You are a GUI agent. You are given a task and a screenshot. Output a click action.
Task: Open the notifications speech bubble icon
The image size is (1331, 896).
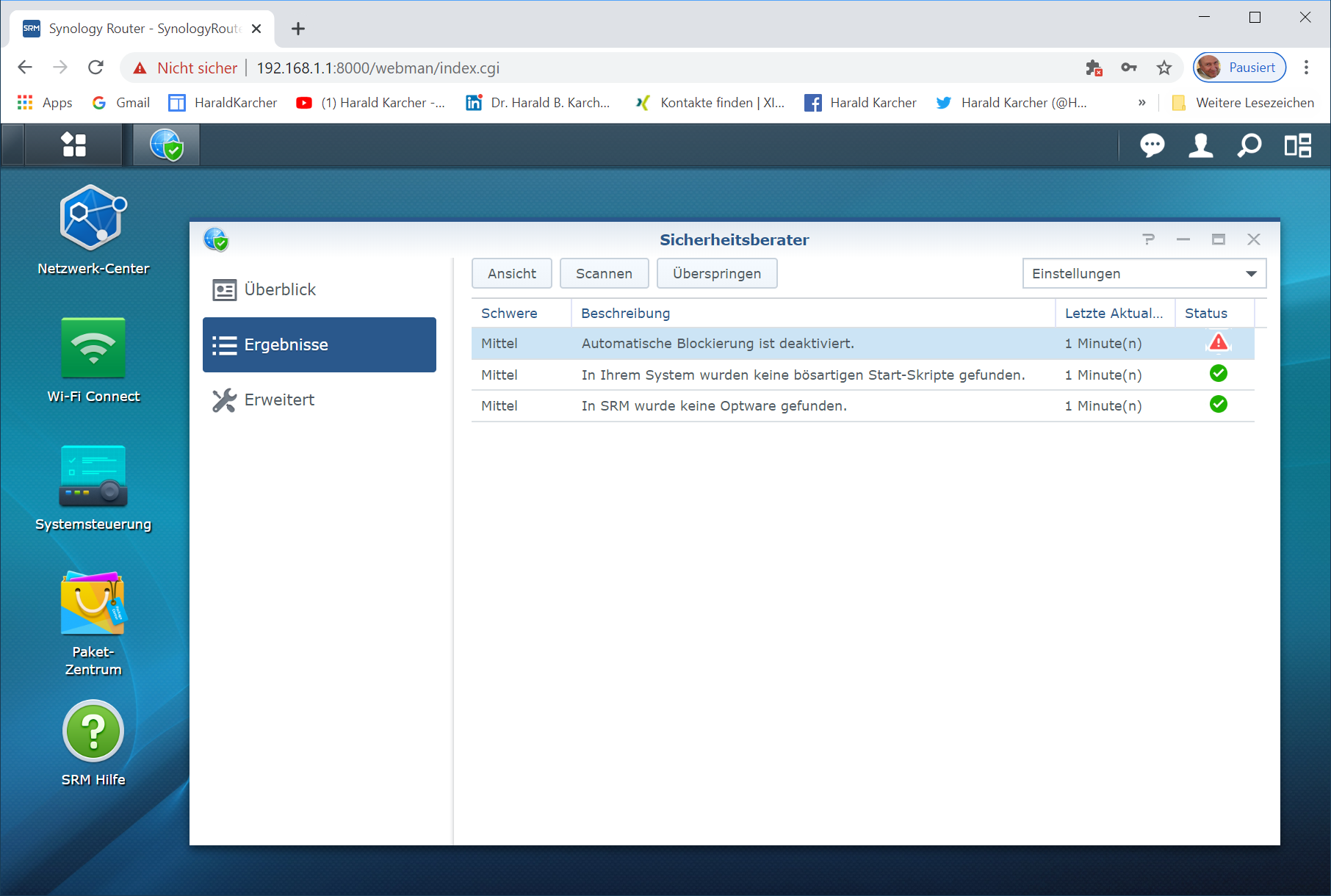[1152, 145]
